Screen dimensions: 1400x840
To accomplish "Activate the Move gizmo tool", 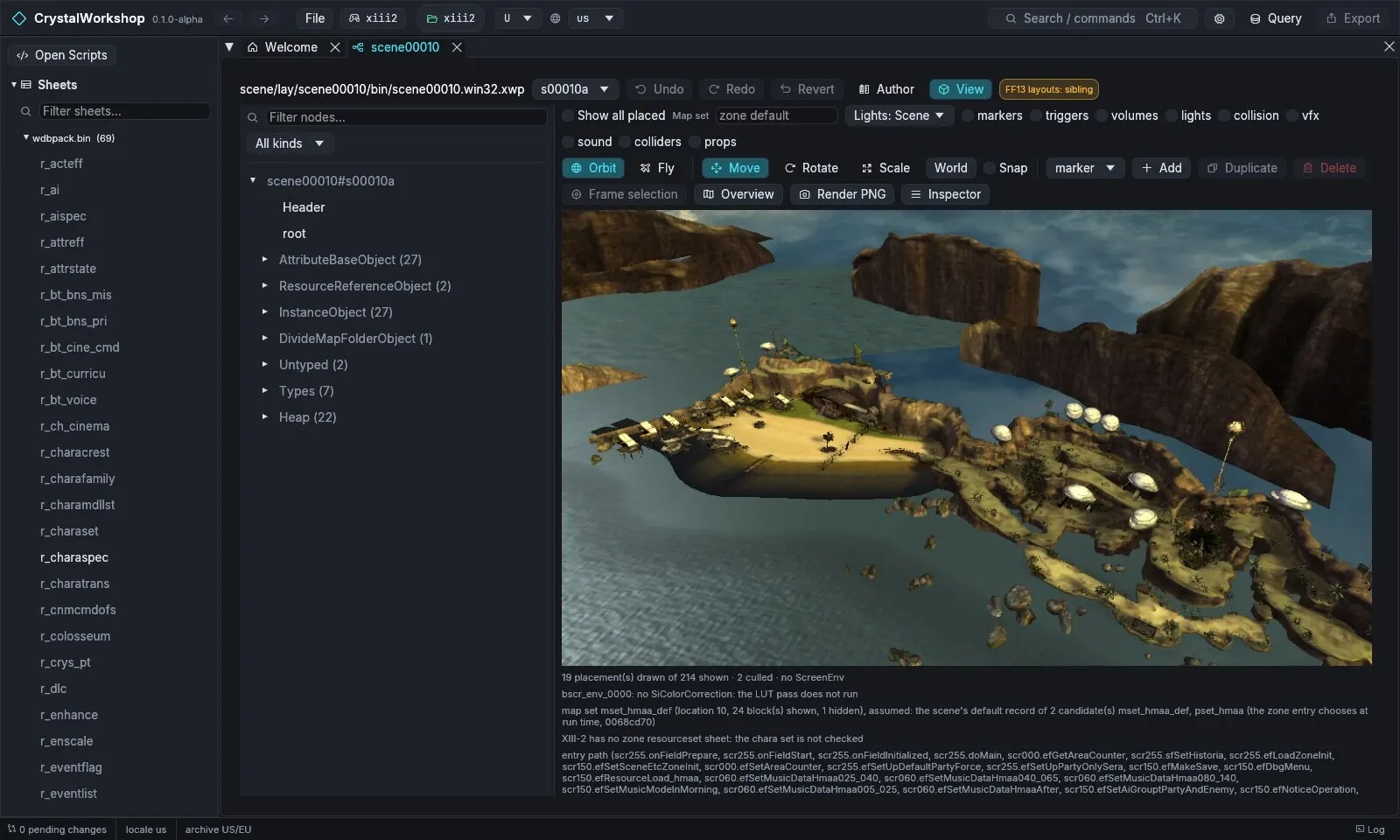I will [735, 168].
